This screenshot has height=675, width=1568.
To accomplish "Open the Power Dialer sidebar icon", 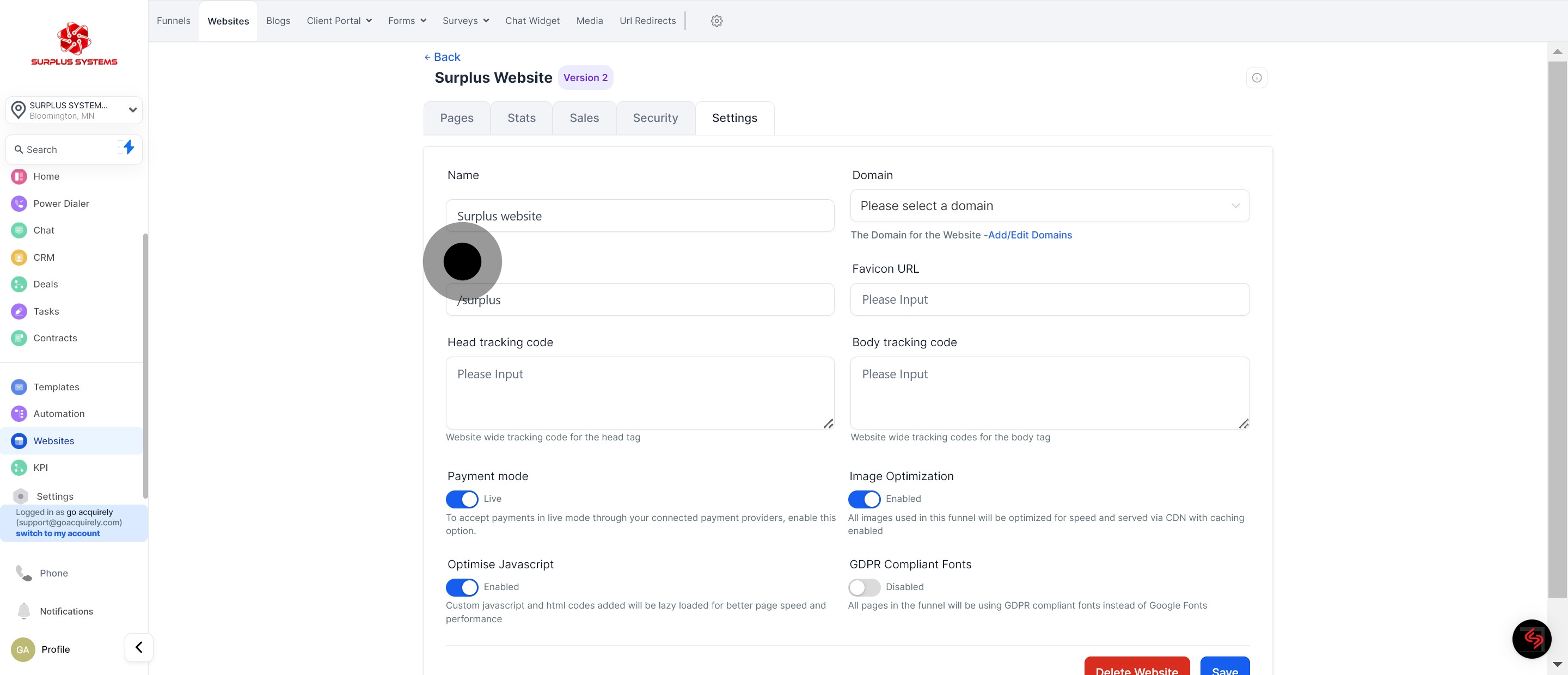I will tap(19, 203).
